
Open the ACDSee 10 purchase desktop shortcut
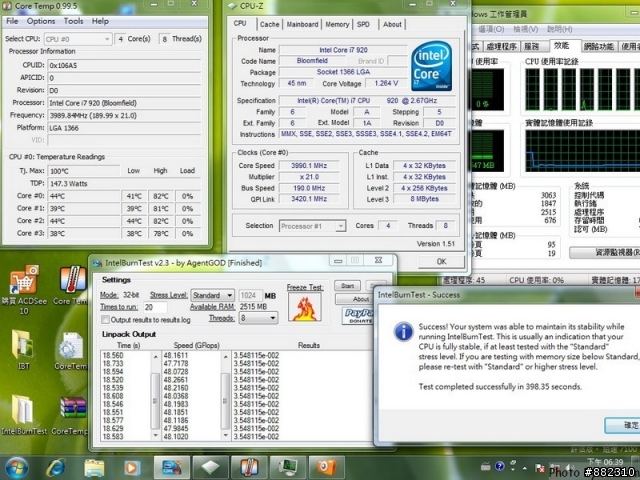tap(24, 290)
